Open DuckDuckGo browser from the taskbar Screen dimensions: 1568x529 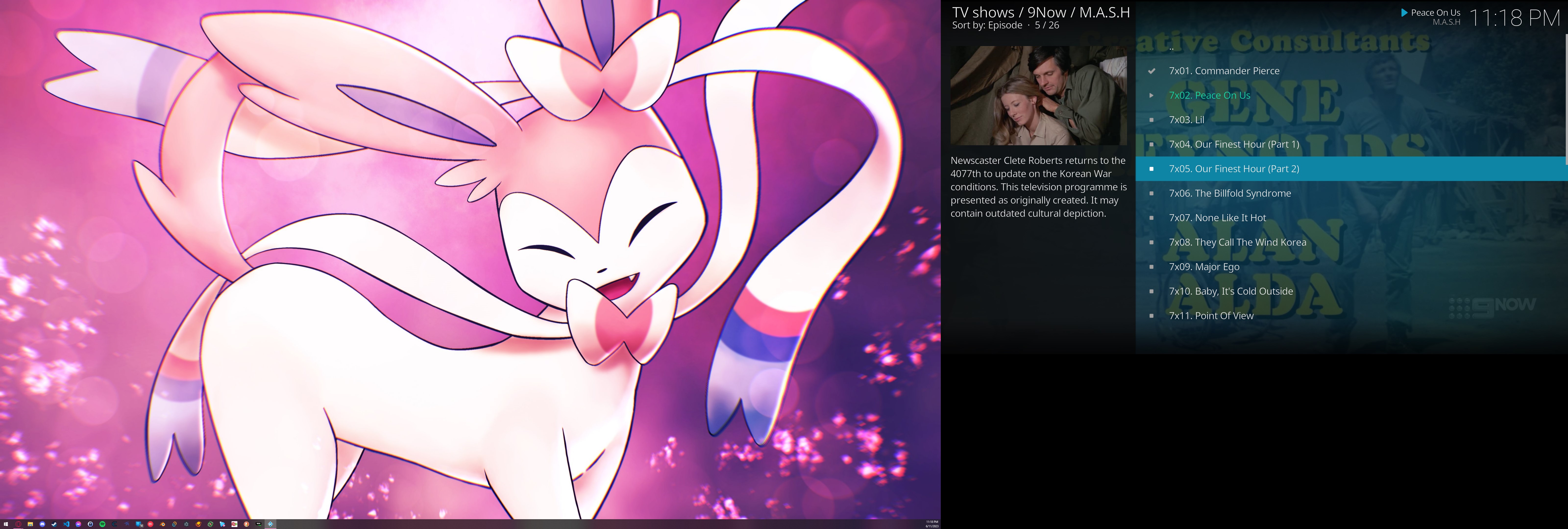[246, 524]
